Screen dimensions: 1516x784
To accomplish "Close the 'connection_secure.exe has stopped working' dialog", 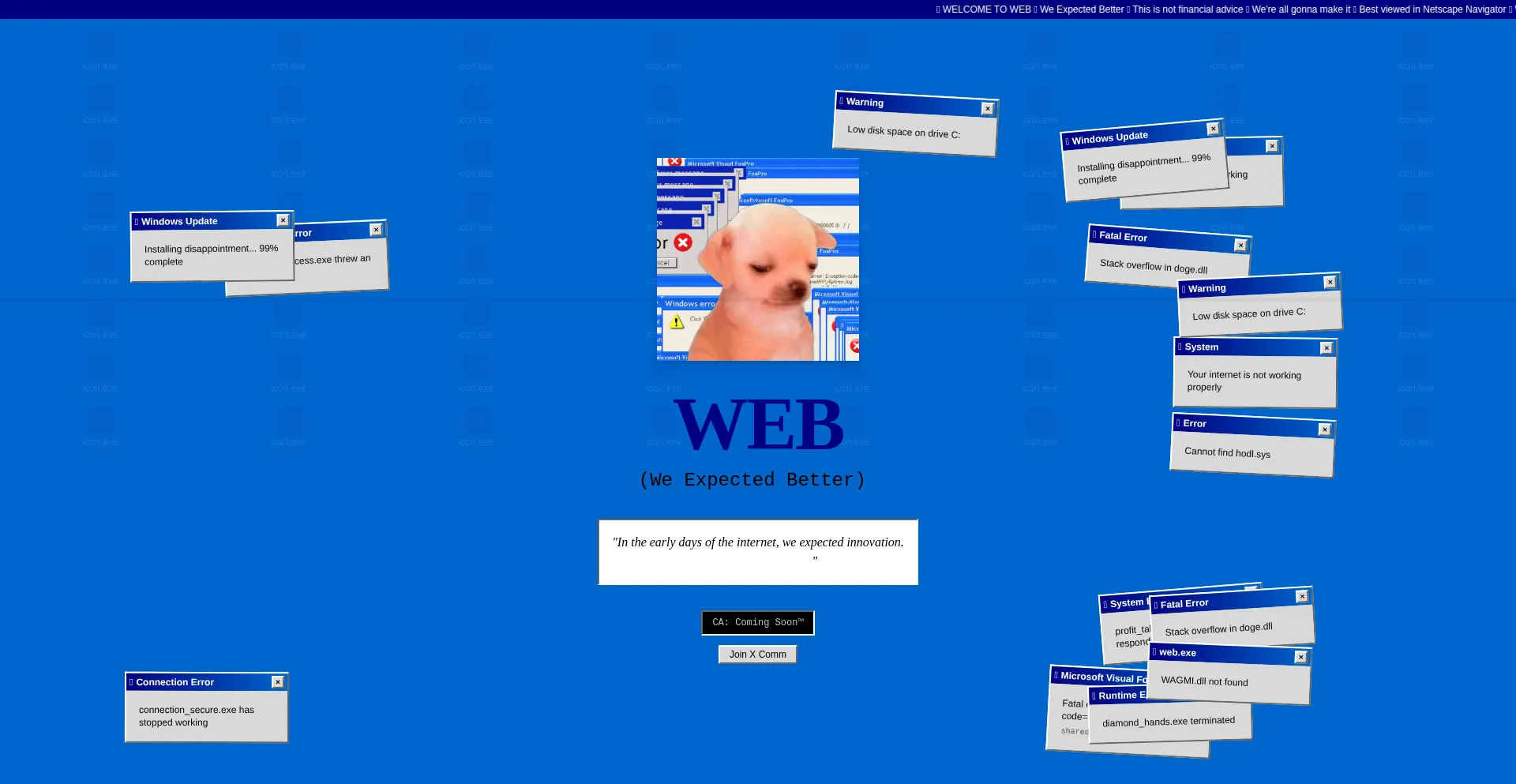I will pyautogui.click(x=278, y=681).
